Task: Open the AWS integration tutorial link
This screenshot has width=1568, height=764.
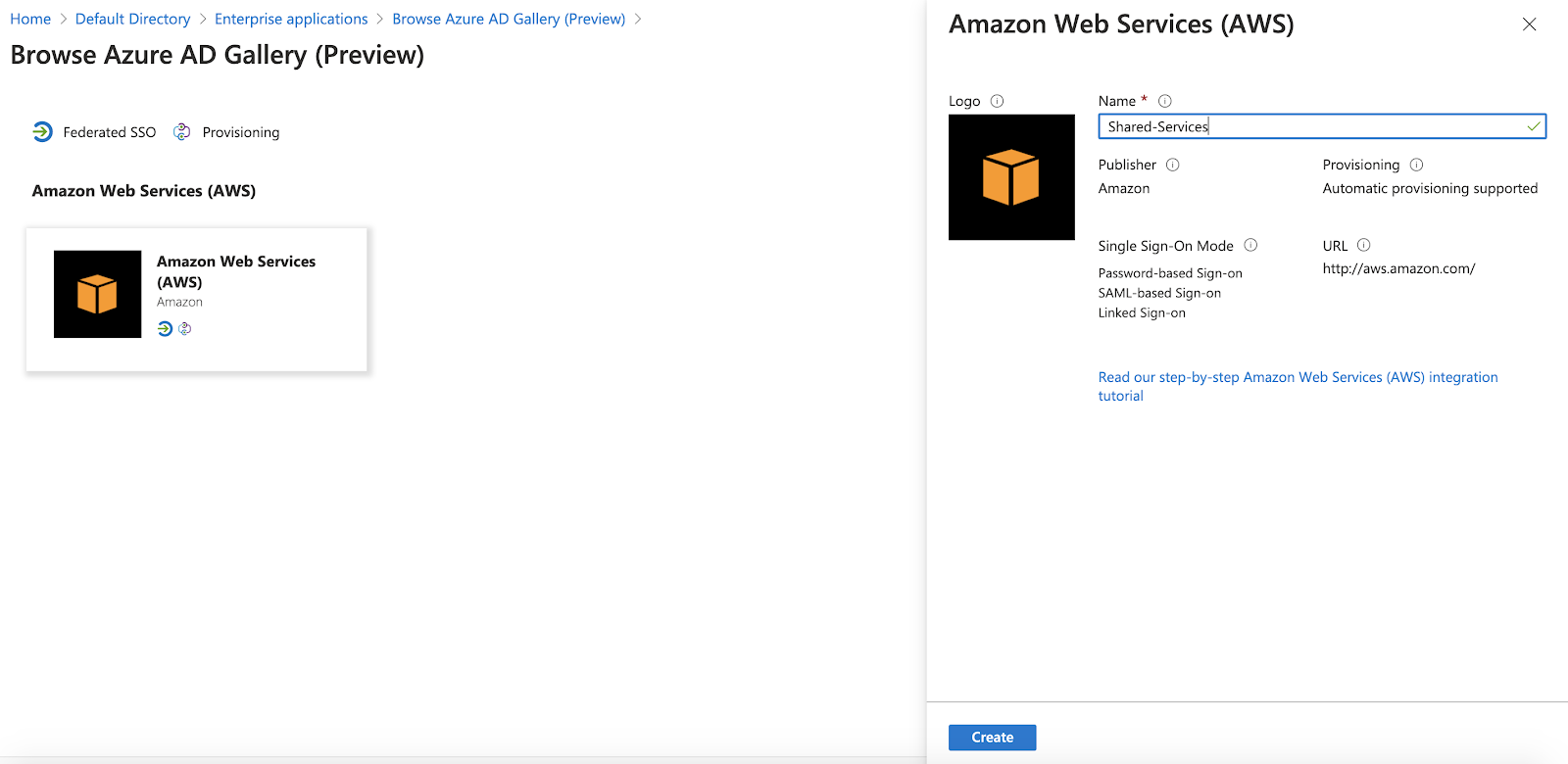Action: pos(1298,386)
